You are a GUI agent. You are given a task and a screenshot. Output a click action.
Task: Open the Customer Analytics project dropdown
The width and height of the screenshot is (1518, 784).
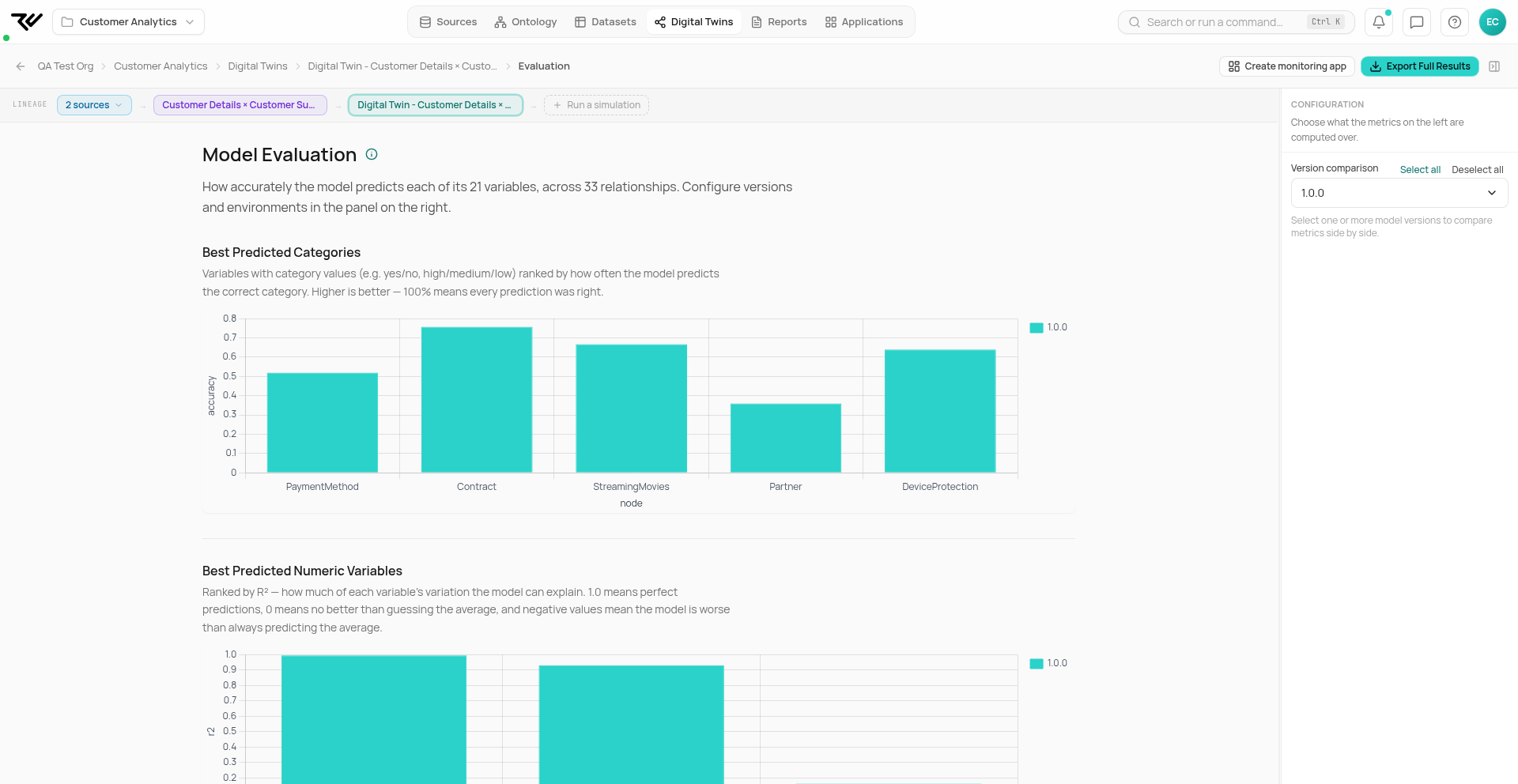(x=128, y=22)
